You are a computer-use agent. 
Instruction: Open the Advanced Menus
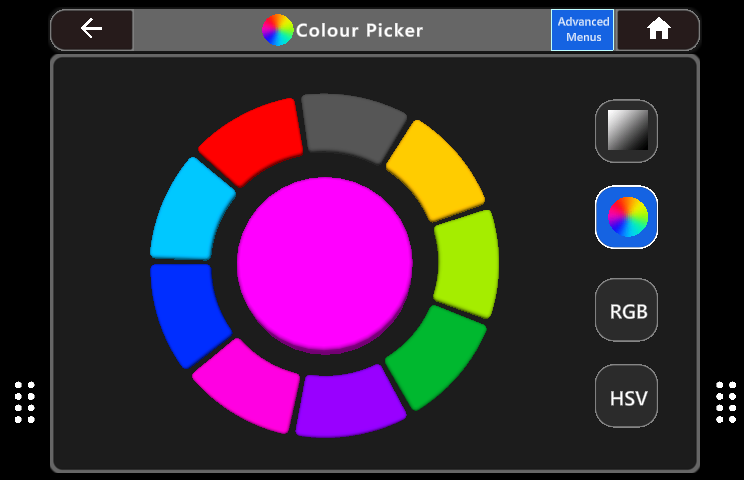(583, 30)
